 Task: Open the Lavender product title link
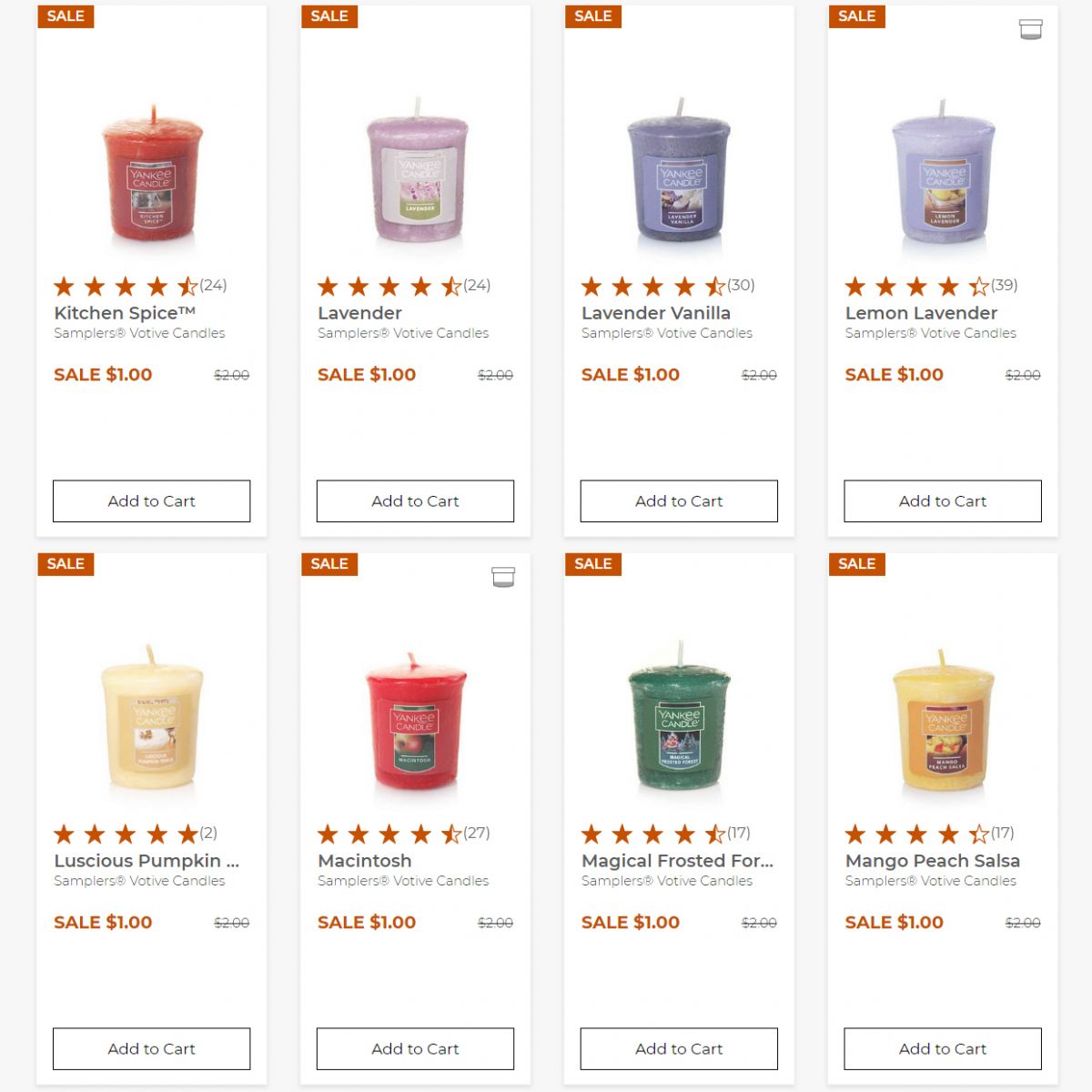tap(359, 313)
